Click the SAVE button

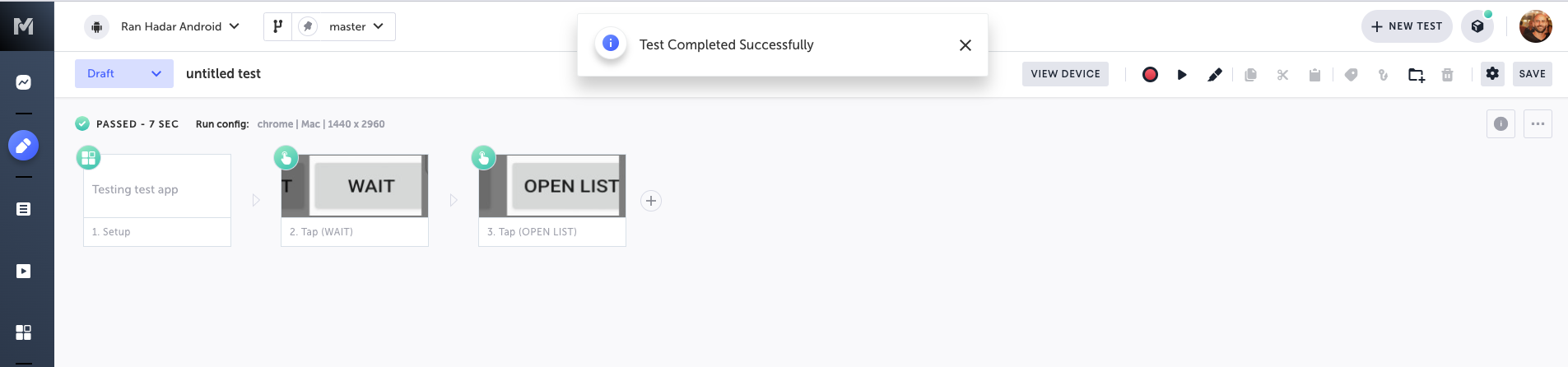coord(1532,74)
